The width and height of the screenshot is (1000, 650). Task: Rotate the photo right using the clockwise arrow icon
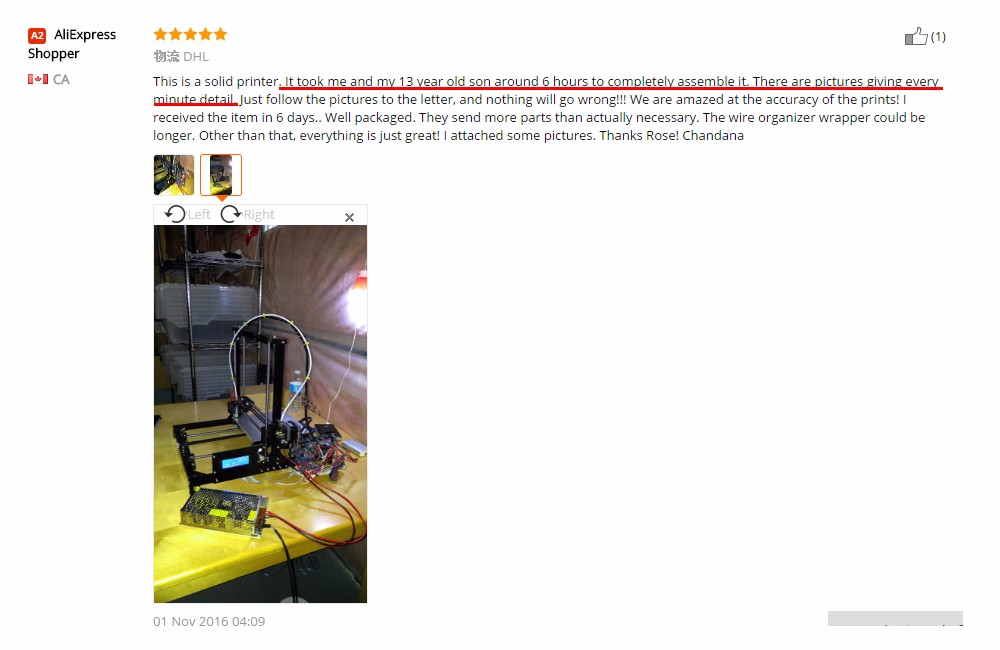(230, 214)
